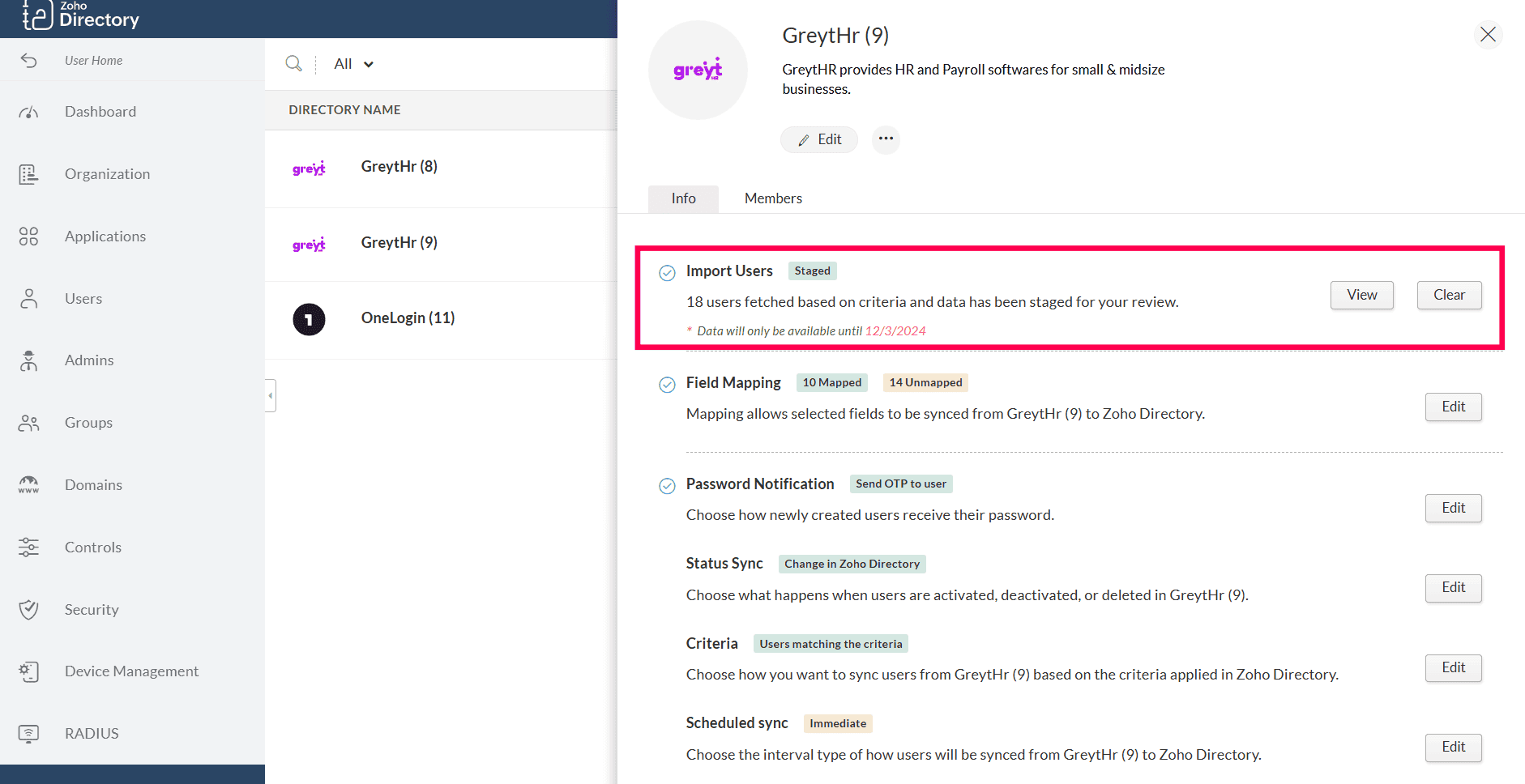Click the 14 Unmapped badge

925,382
